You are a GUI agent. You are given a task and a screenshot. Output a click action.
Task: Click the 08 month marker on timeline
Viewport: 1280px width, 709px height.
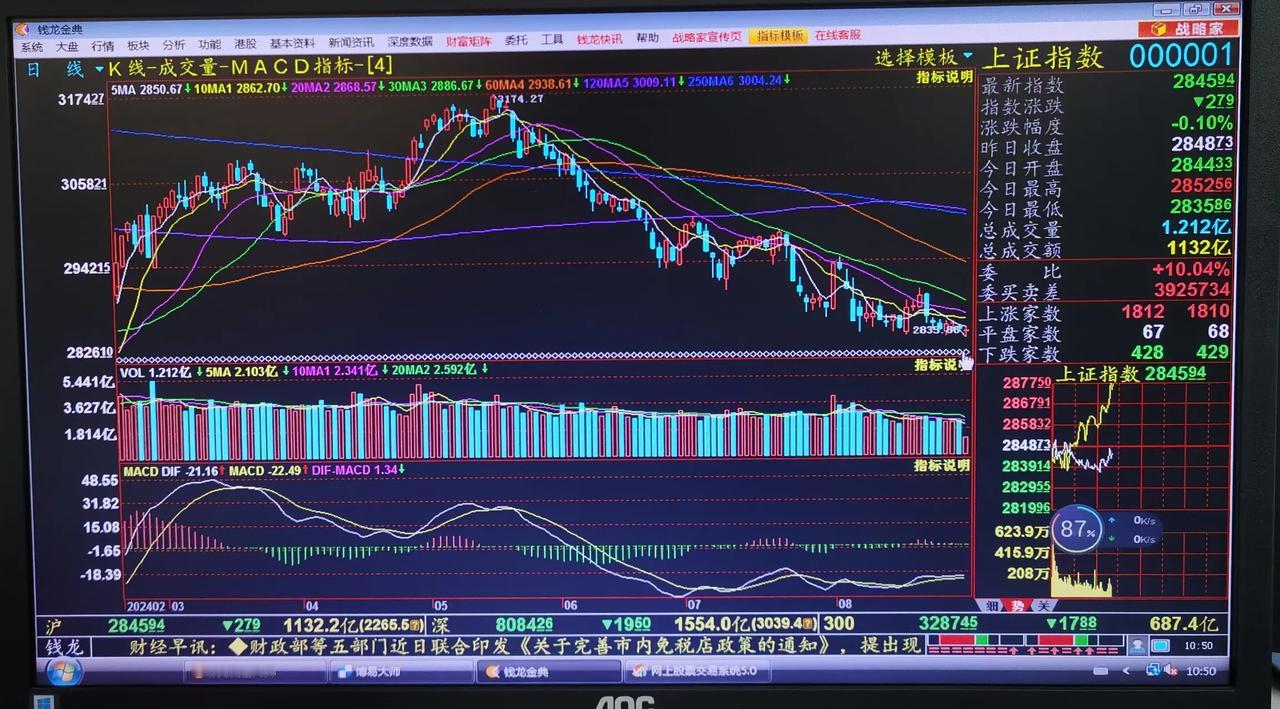845,604
